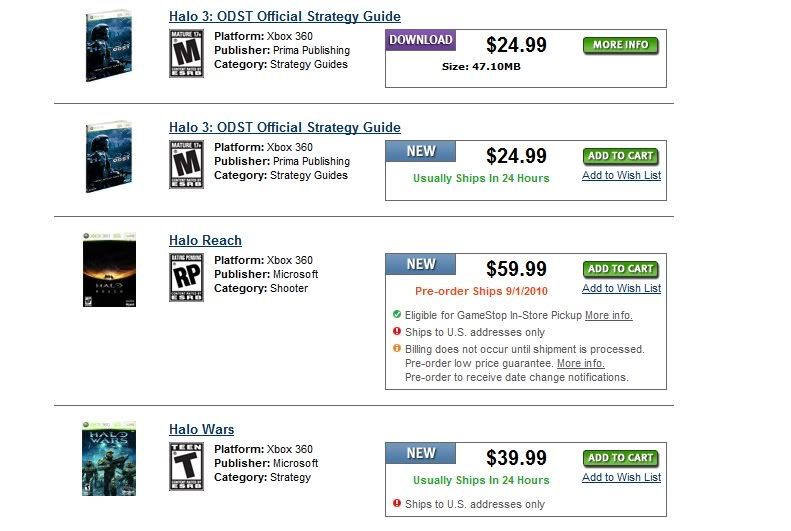Image resolution: width=791 pixels, height=531 pixels.
Task: Click the purple DOWNLOAD badge
Action: click(x=420, y=40)
